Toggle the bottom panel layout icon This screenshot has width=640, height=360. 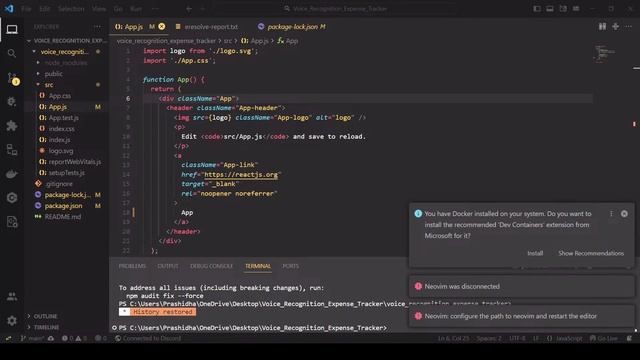tap(550, 9)
